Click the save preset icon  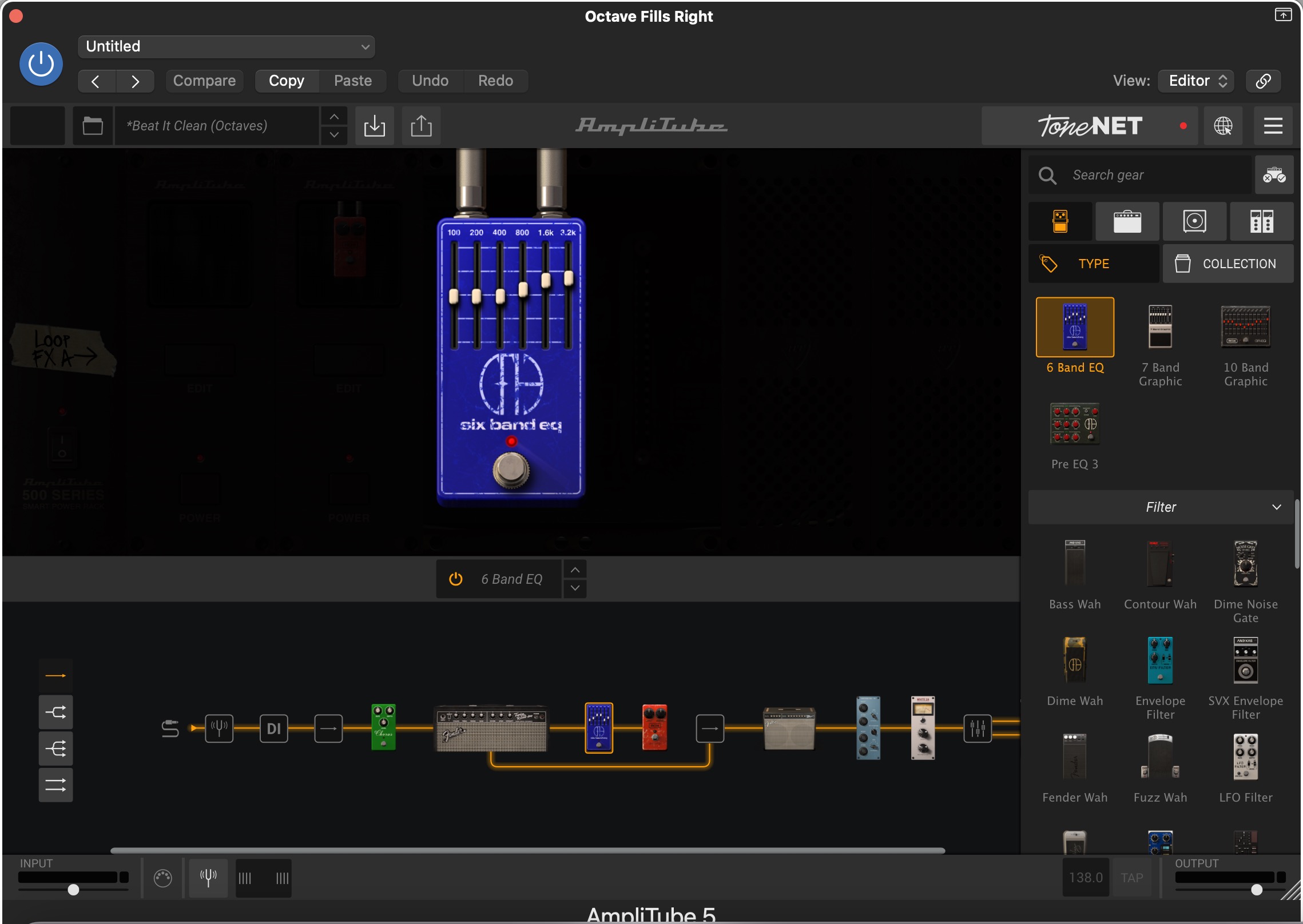pyautogui.click(x=375, y=126)
